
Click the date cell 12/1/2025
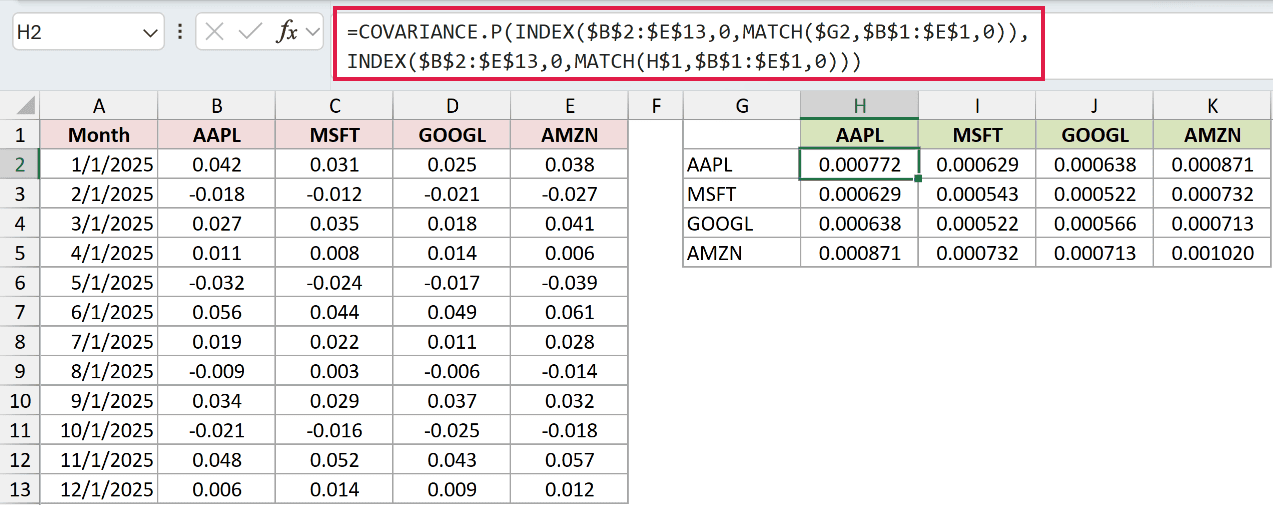pyautogui.click(x=99, y=489)
